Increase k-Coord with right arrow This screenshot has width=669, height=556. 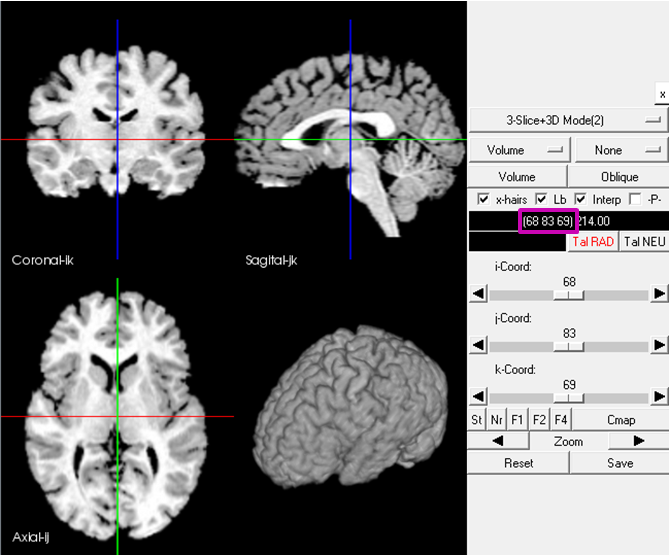(659, 396)
